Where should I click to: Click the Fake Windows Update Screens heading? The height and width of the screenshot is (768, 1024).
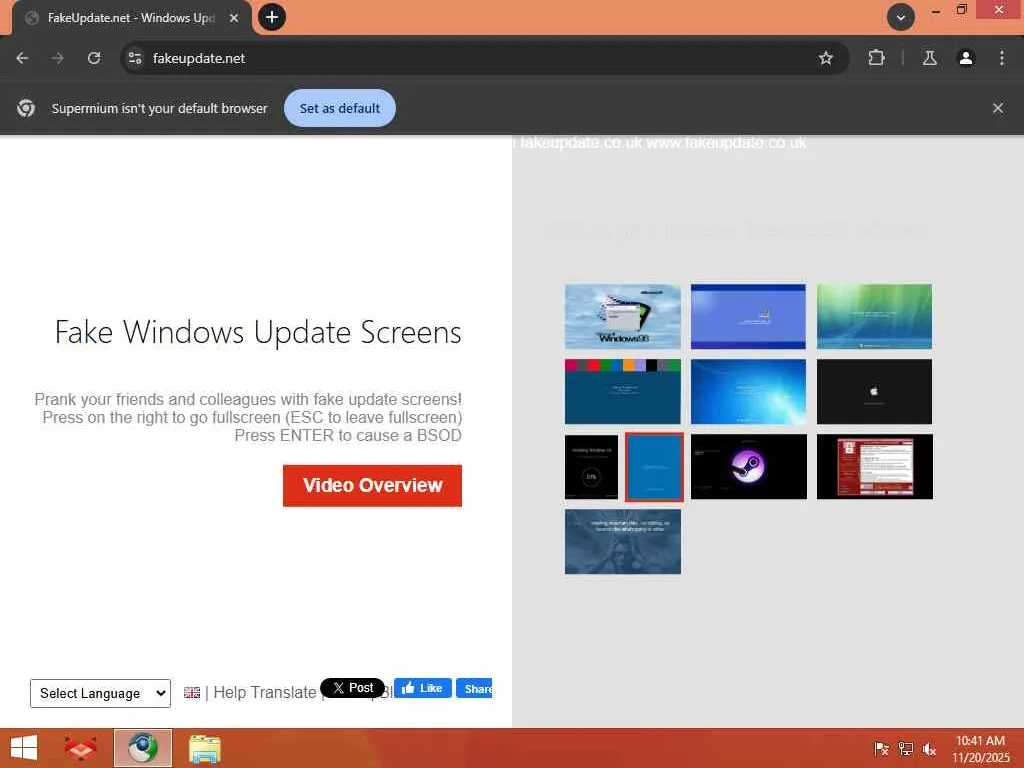point(258,332)
